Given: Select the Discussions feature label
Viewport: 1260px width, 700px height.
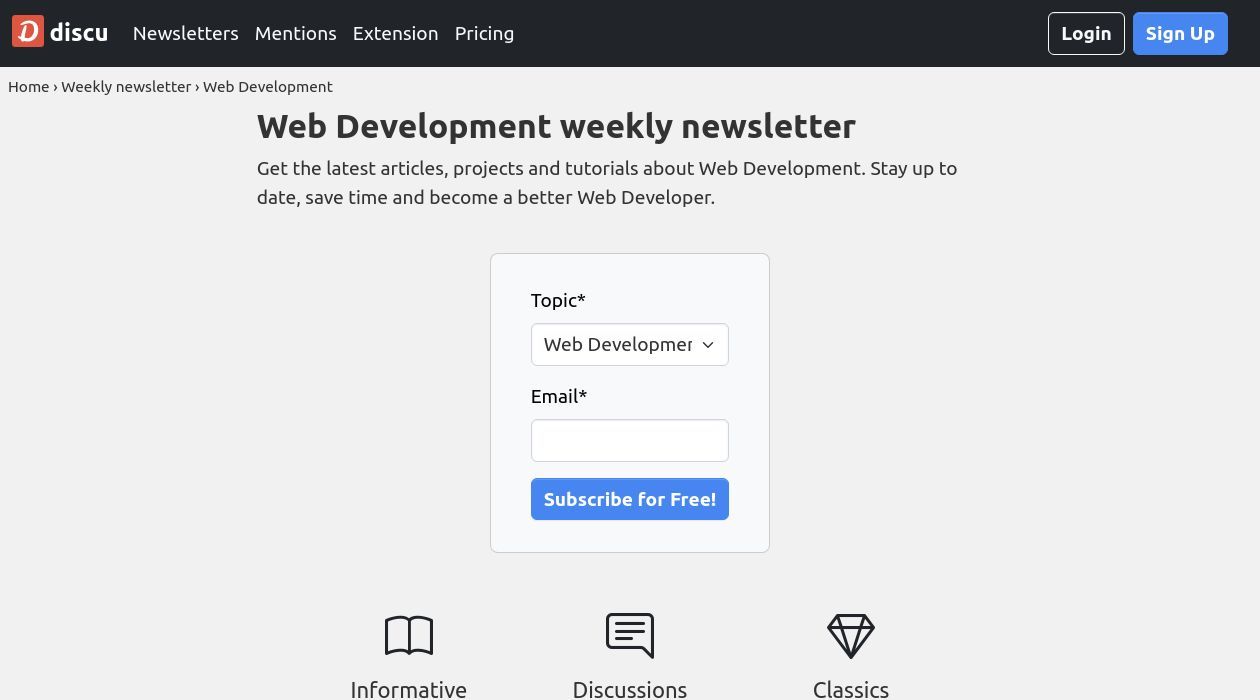Looking at the screenshot, I should click(630, 689).
